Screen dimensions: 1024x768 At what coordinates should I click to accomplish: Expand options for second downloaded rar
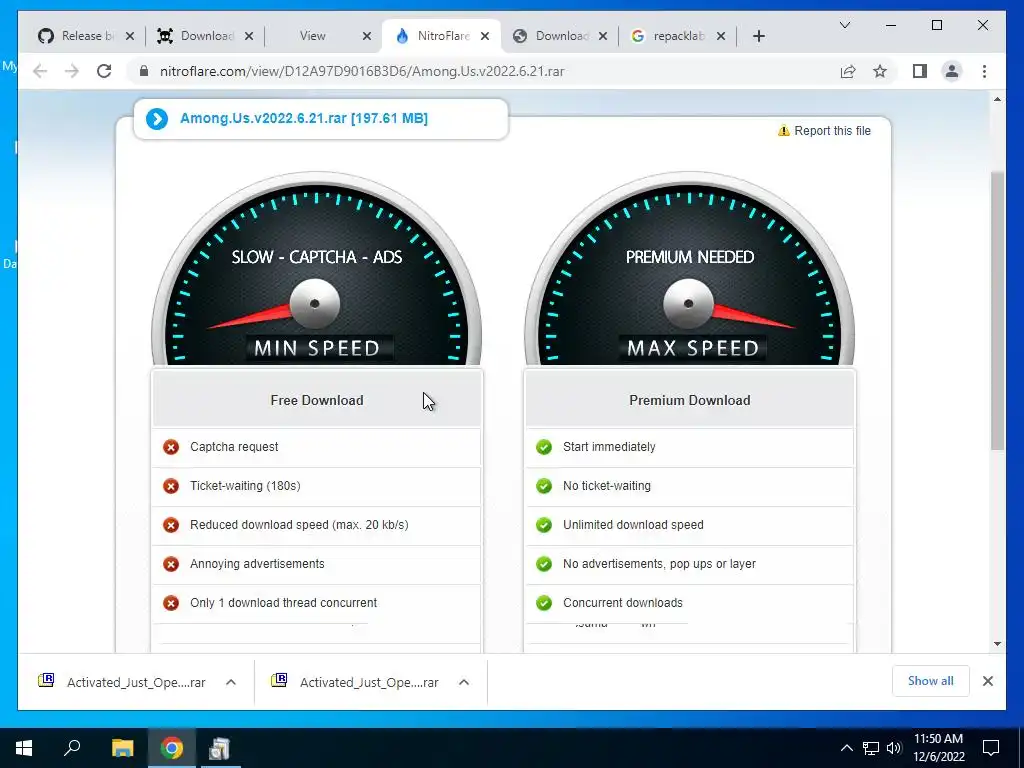point(464,682)
